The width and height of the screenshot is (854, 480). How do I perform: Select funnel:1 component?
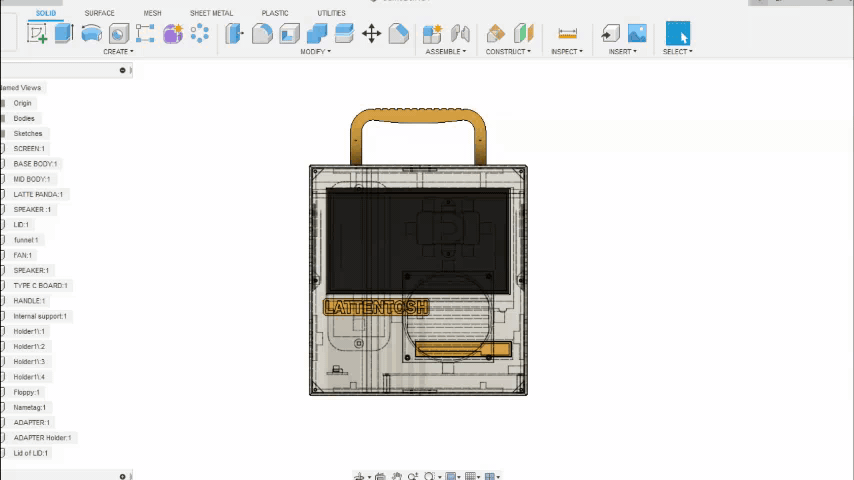(x=26, y=240)
